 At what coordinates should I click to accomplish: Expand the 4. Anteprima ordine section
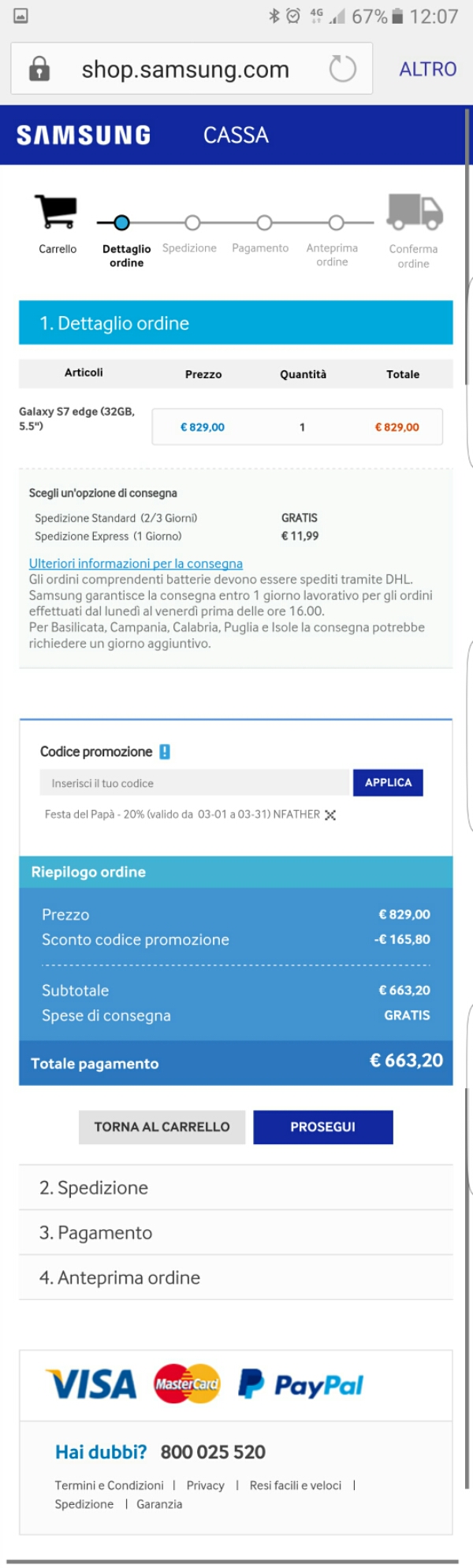pyautogui.click(x=236, y=1277)
